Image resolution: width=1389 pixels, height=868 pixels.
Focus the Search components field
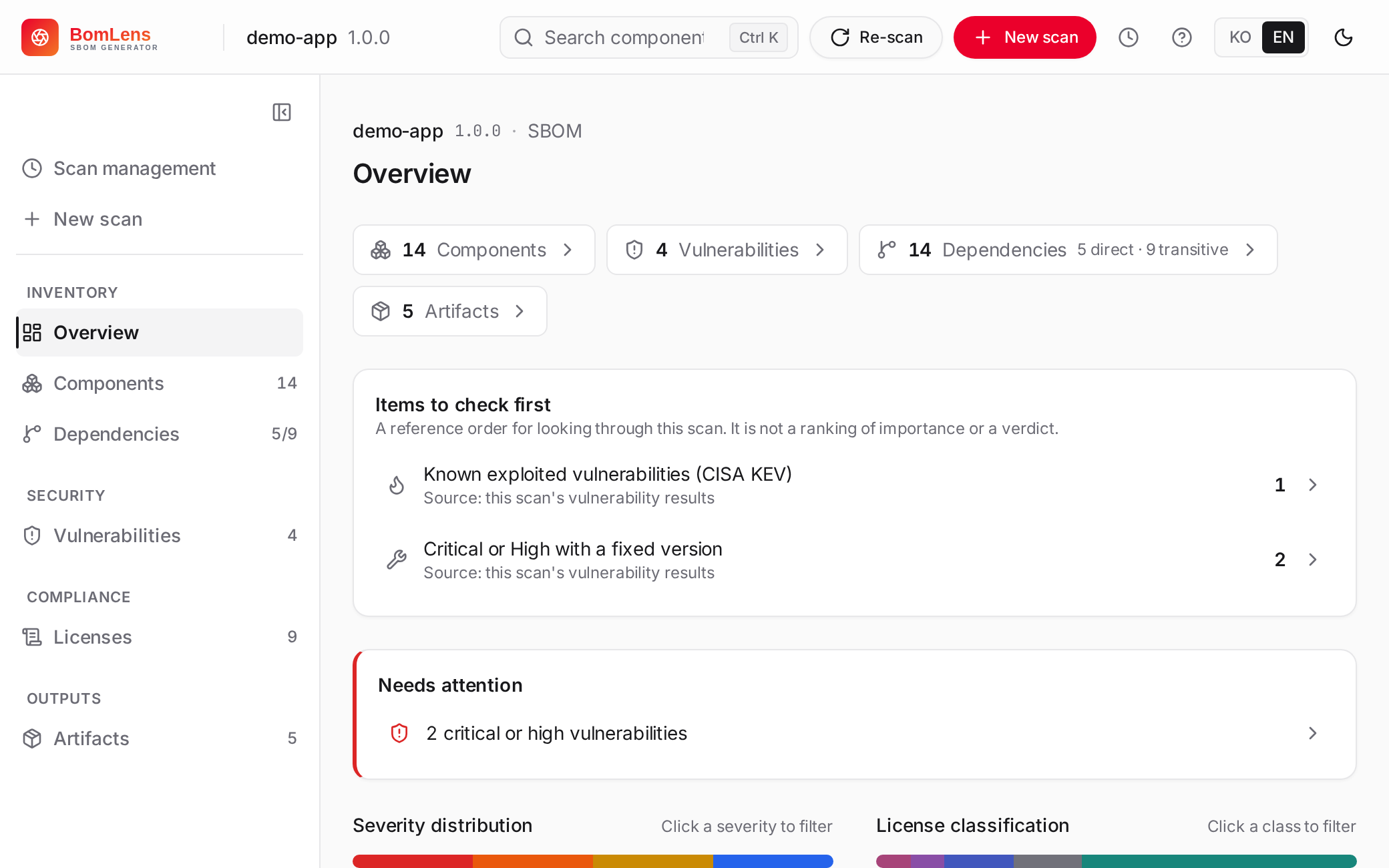[649, 37]
